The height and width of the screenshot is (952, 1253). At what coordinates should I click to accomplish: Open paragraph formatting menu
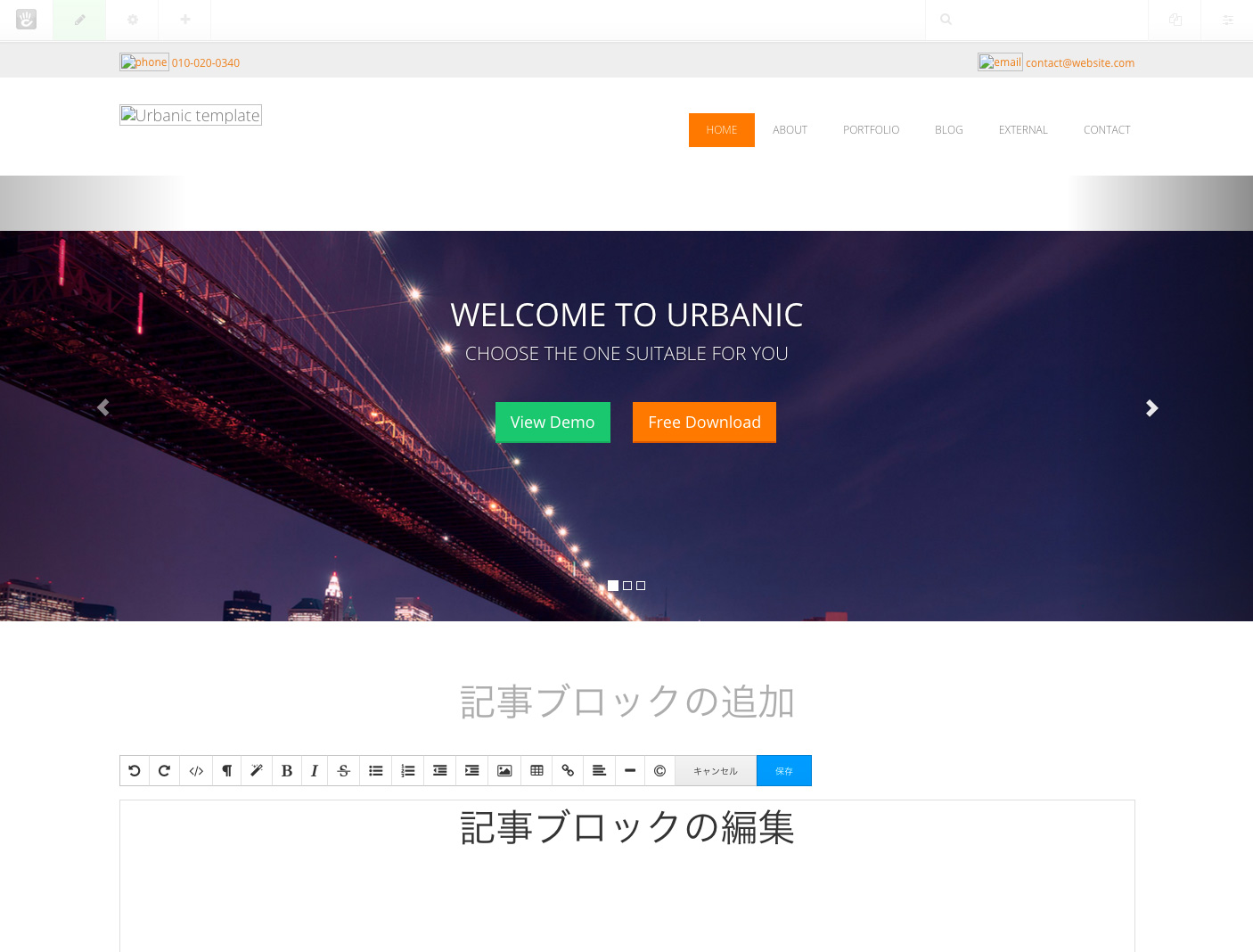point(226,771)
